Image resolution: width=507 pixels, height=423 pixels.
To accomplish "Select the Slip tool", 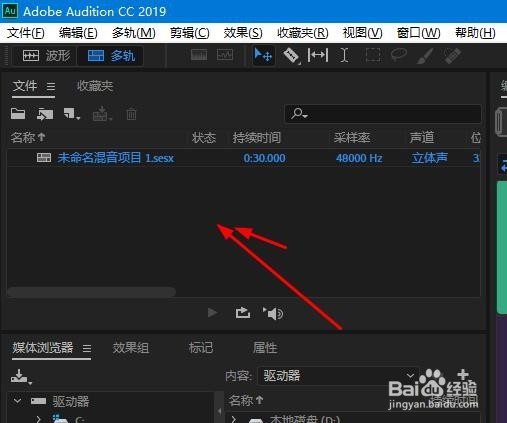I will 318,55.
